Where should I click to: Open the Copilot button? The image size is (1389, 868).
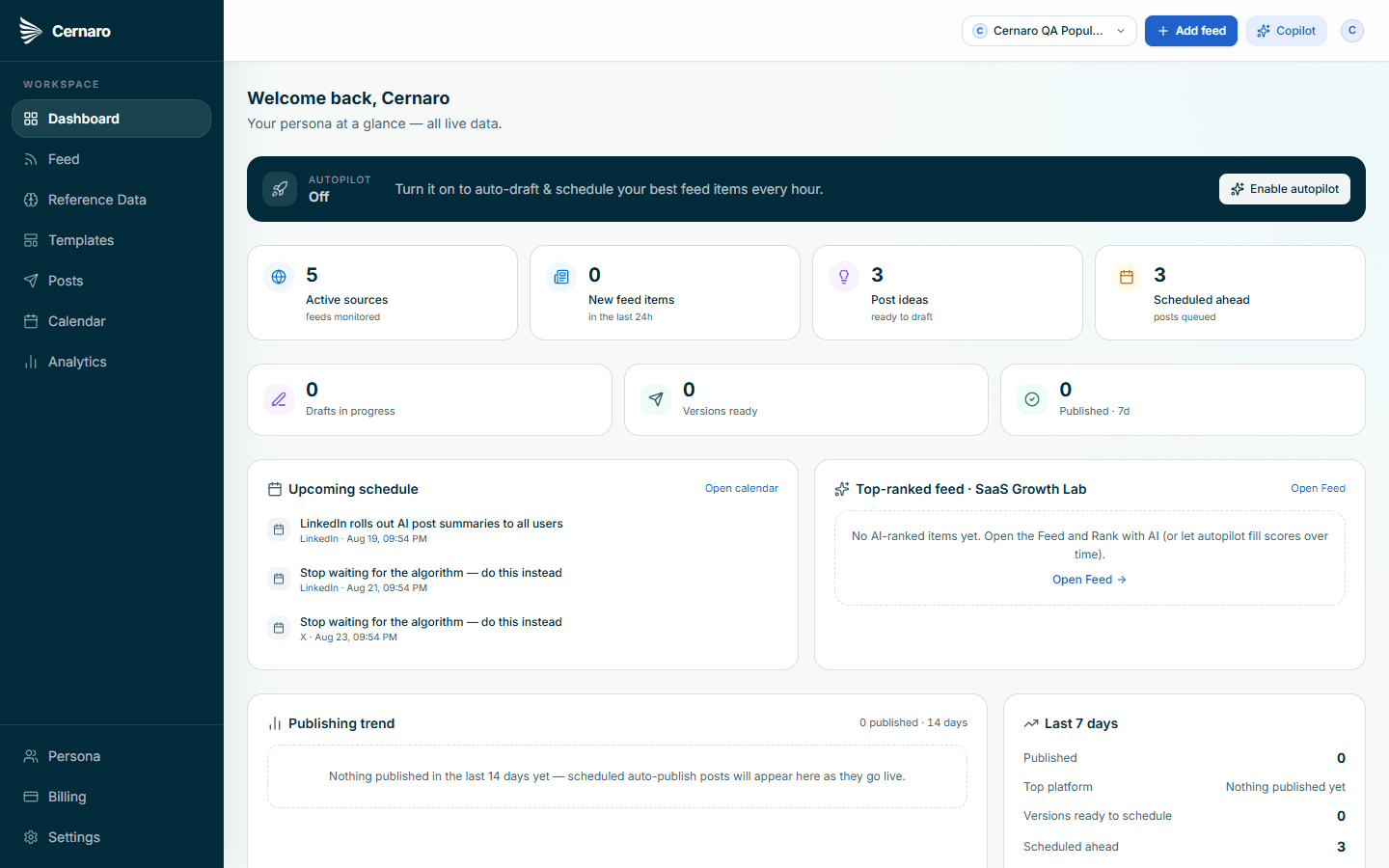point(1286,31)
